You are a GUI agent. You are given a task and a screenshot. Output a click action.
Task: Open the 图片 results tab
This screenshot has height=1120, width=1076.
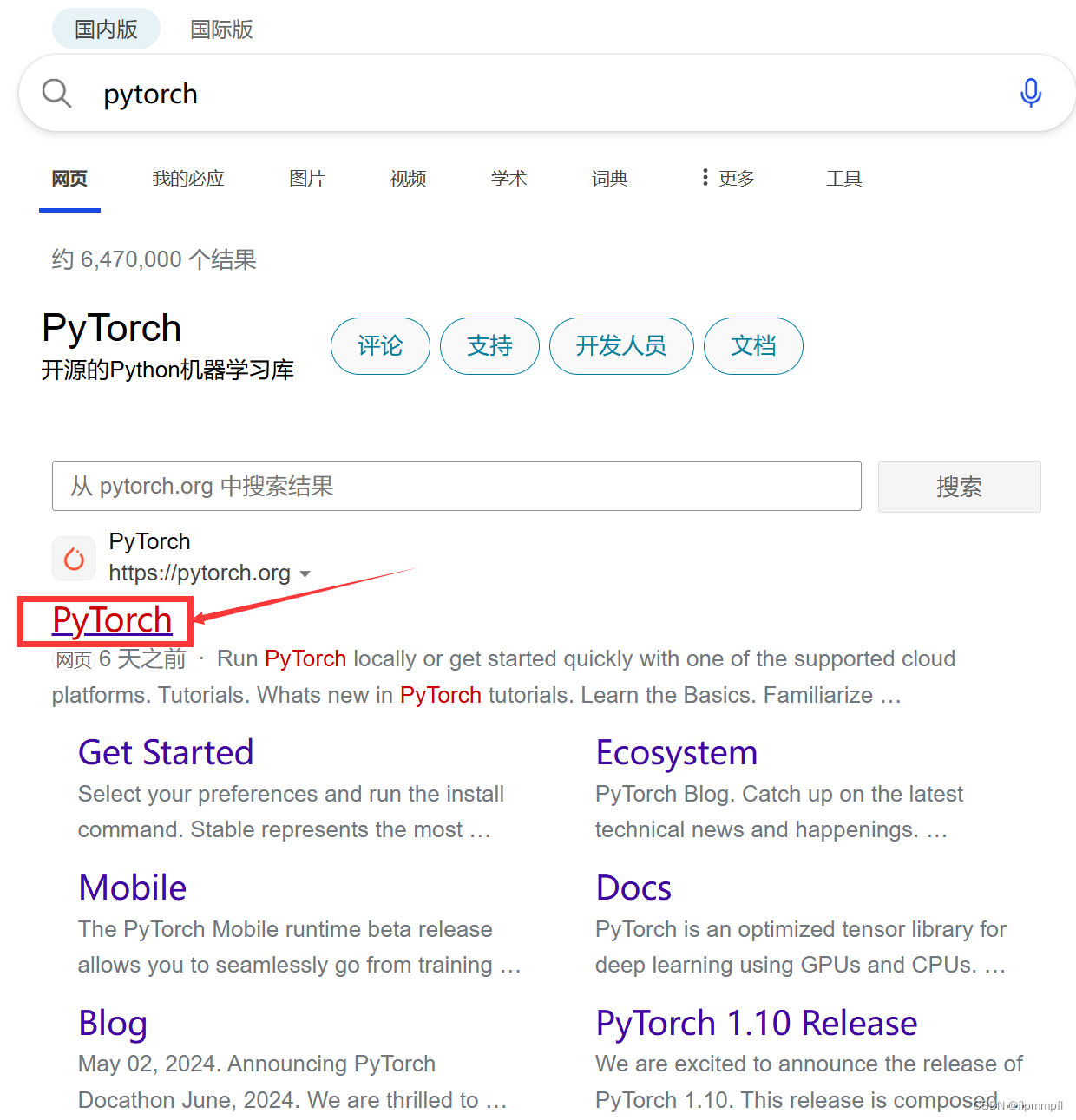307,179
